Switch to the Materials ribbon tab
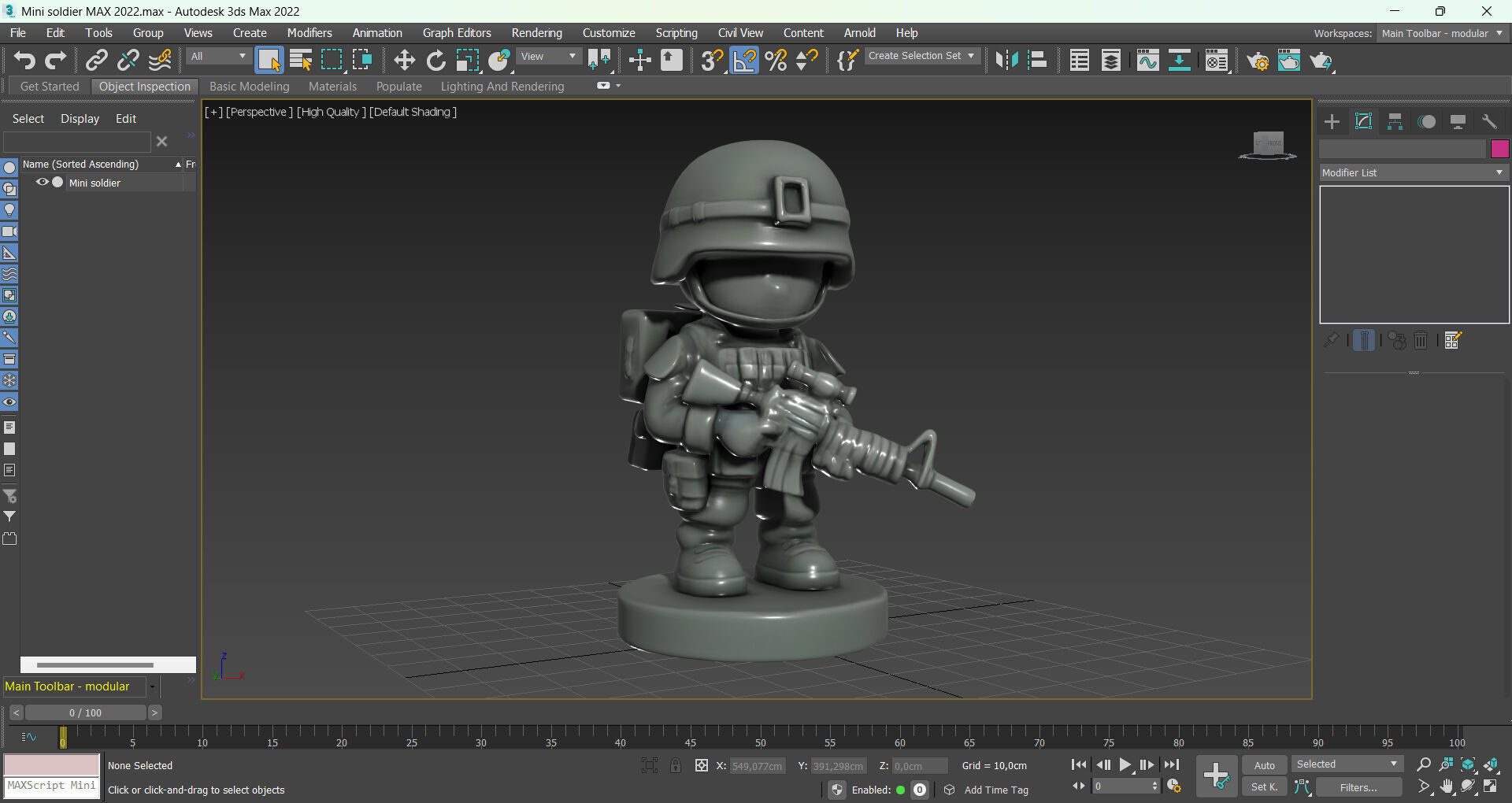The height and width of the screenshot is (803, 1512). 332,87
